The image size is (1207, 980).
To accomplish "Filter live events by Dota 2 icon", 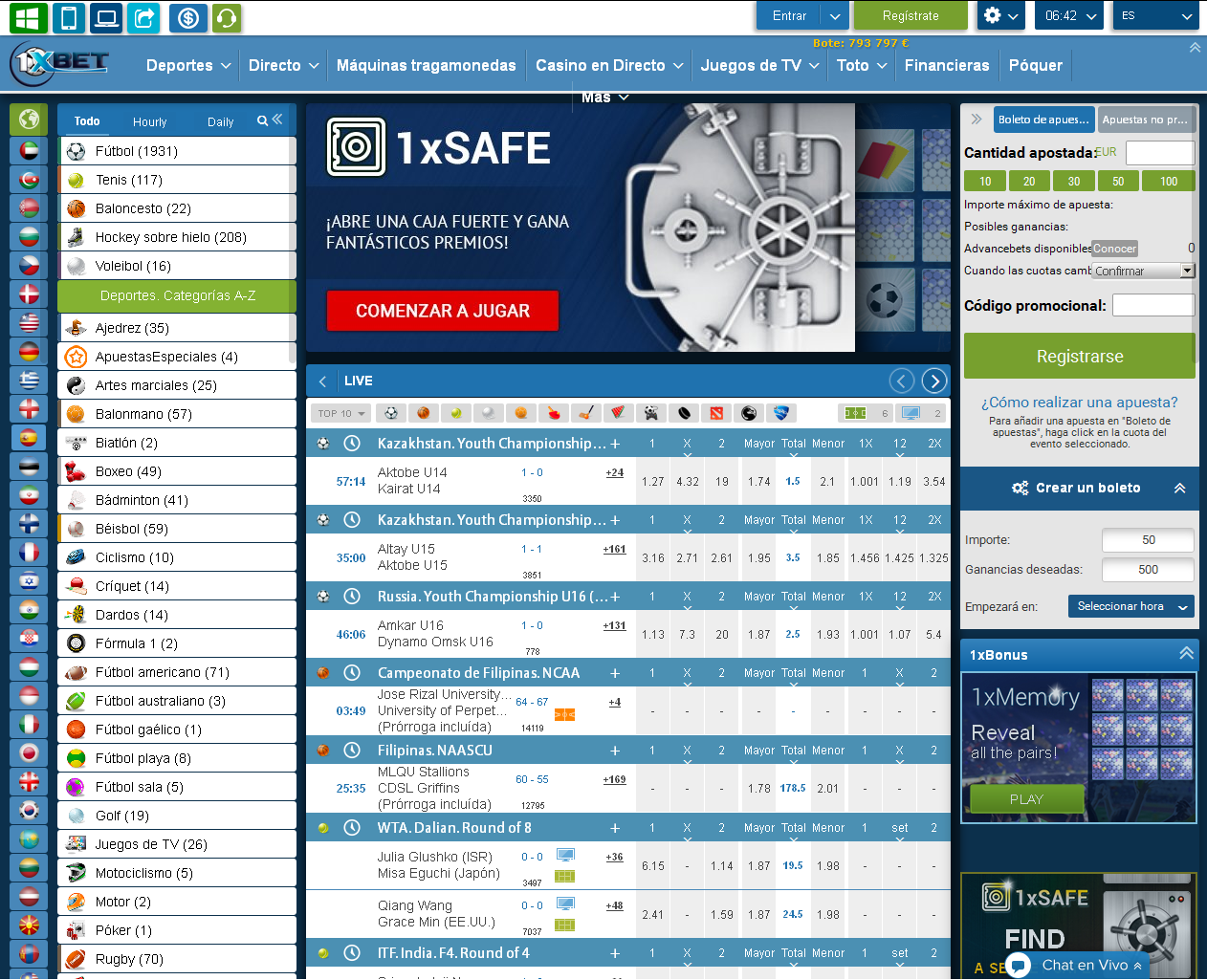I will [x=716, y=413].
